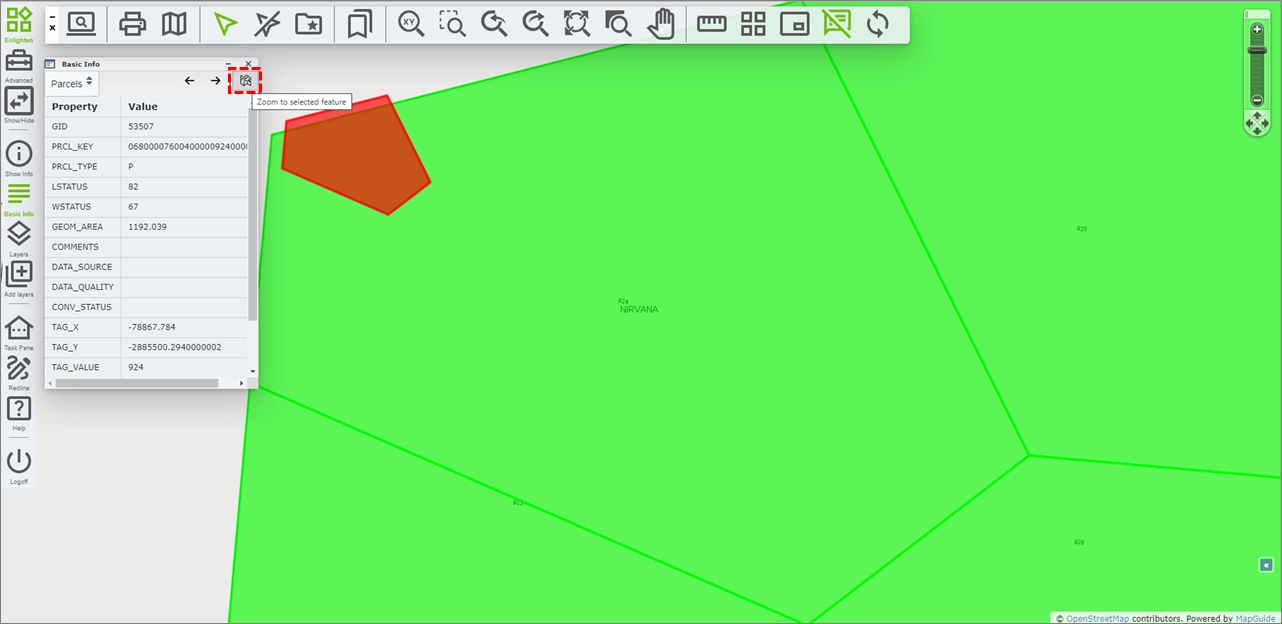Toggle the Show/Hide sidebar button
The image size is (1282, 624).
[x=19, y=101]
